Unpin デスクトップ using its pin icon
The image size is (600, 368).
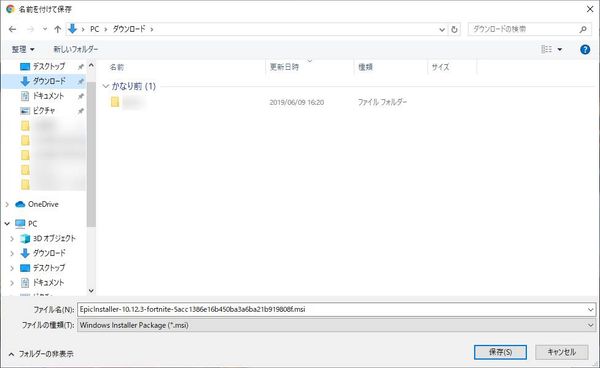81,67
